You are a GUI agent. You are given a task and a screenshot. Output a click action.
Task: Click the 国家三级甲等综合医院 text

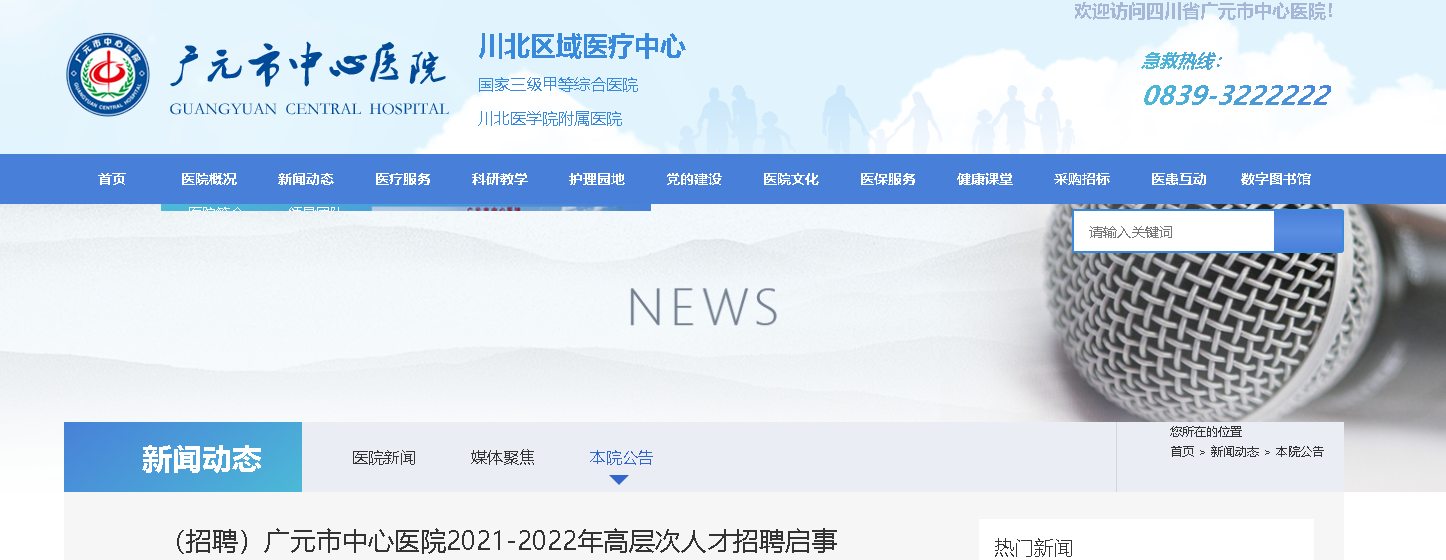[558, 85]
